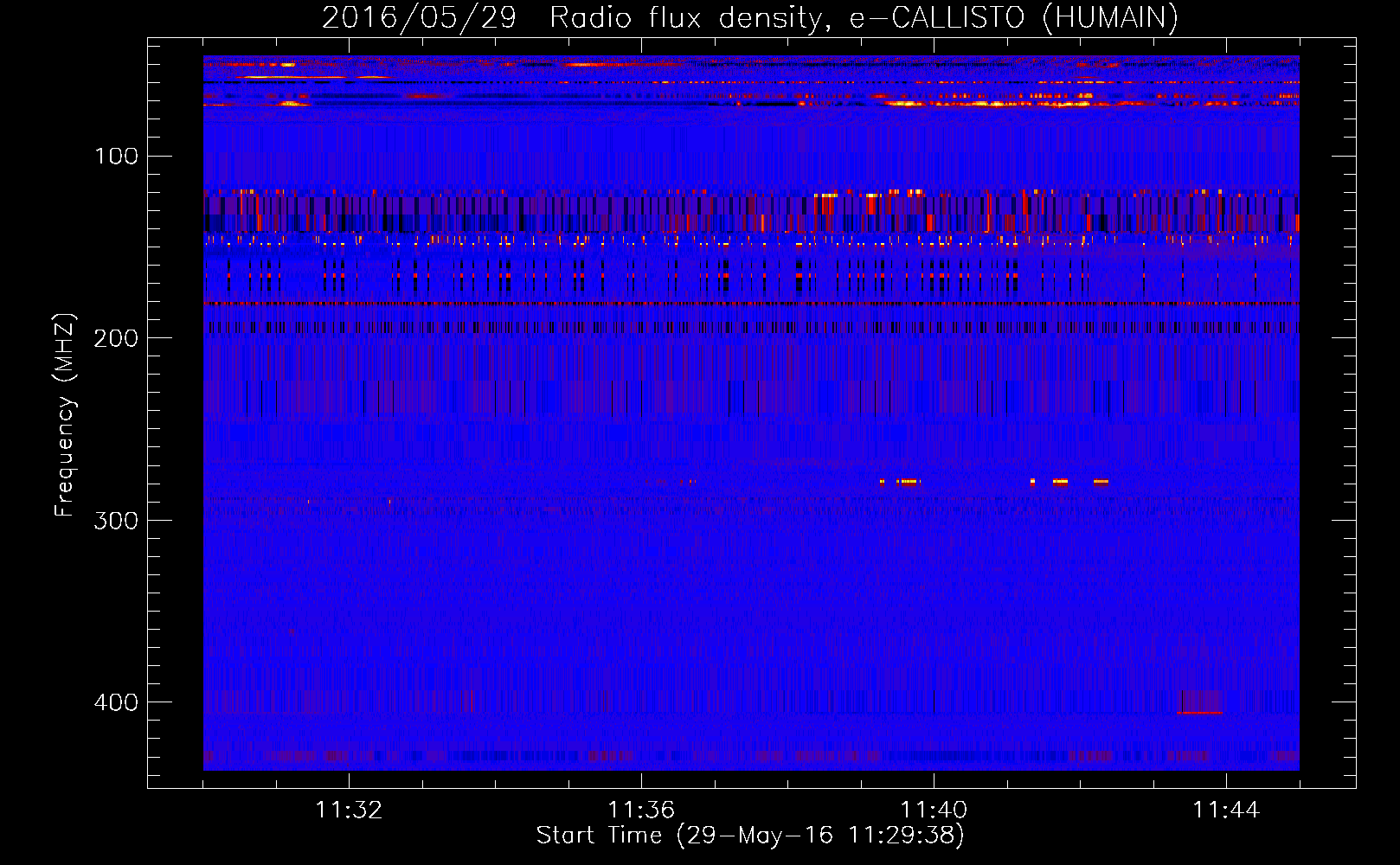Screen dimensions: 1400x865
Task: Click the 11:36 time tick label
Action: point(641,811)
